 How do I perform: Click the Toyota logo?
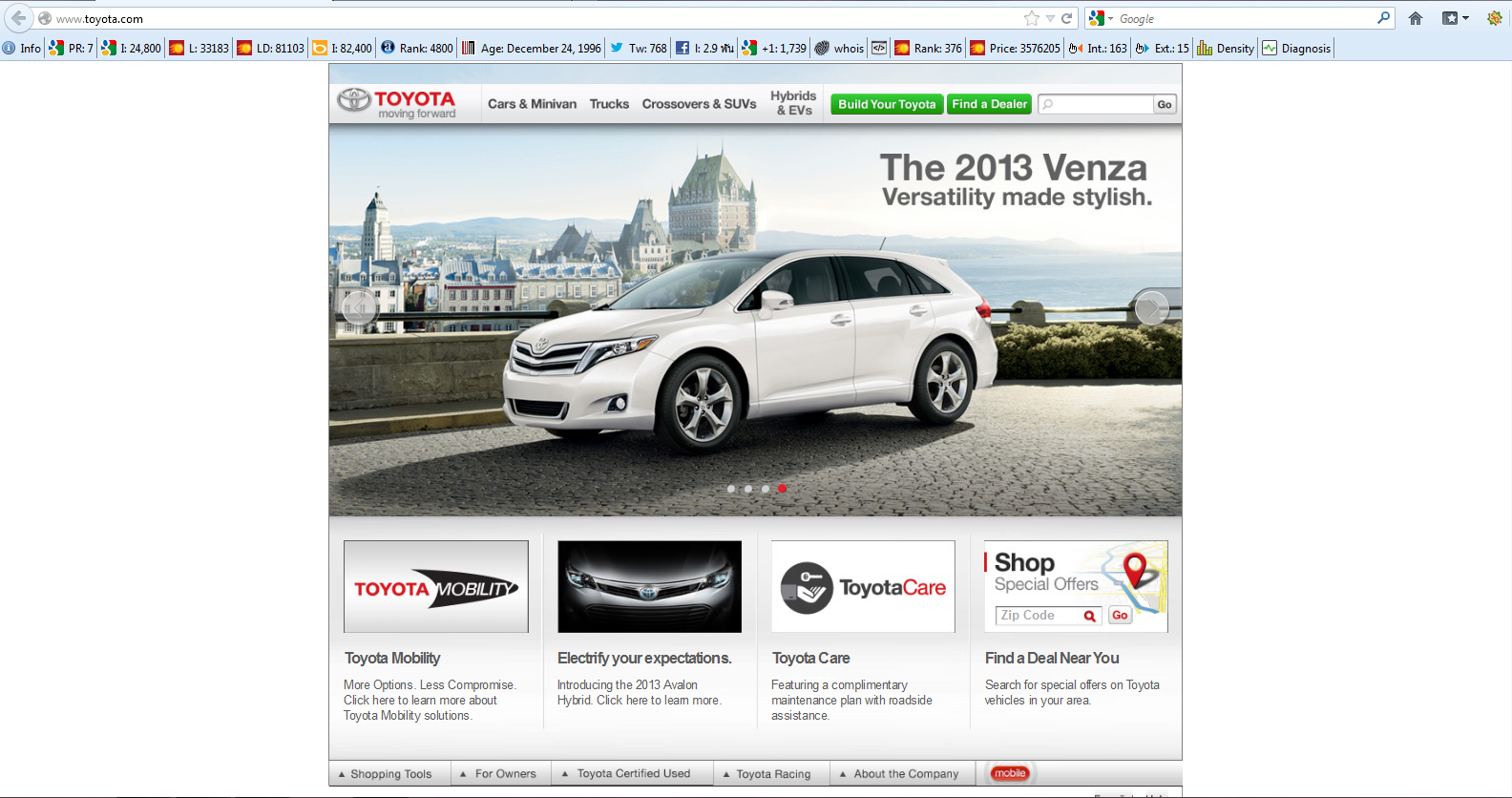click(396, 103)
